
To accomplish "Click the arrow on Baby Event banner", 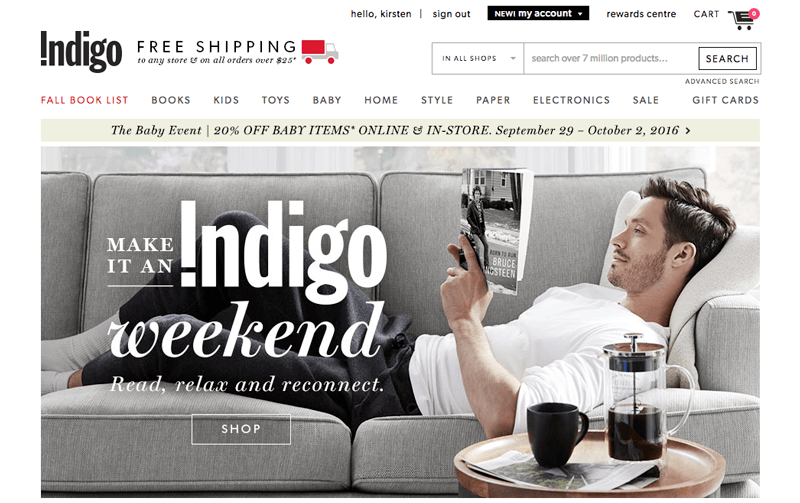I will tap(688, 131).
